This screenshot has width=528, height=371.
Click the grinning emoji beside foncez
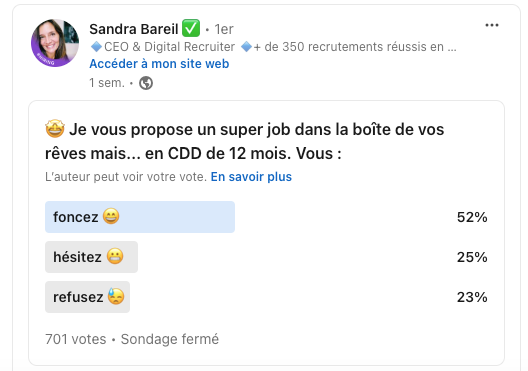[111, 216]
